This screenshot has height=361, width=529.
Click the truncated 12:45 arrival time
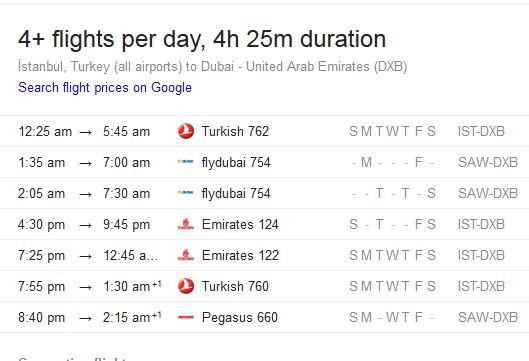click(x=131, y=255)
